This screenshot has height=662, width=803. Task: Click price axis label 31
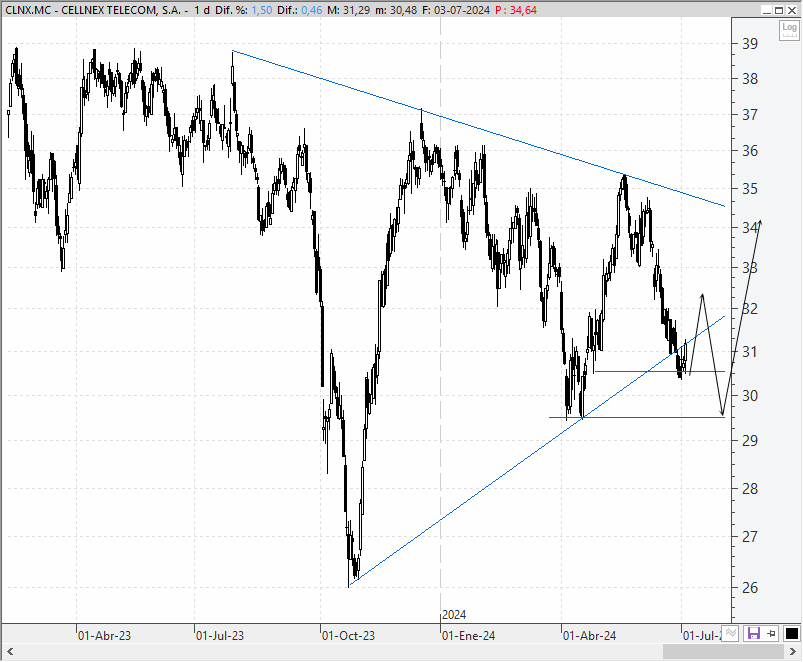click(x=750, y=352)
